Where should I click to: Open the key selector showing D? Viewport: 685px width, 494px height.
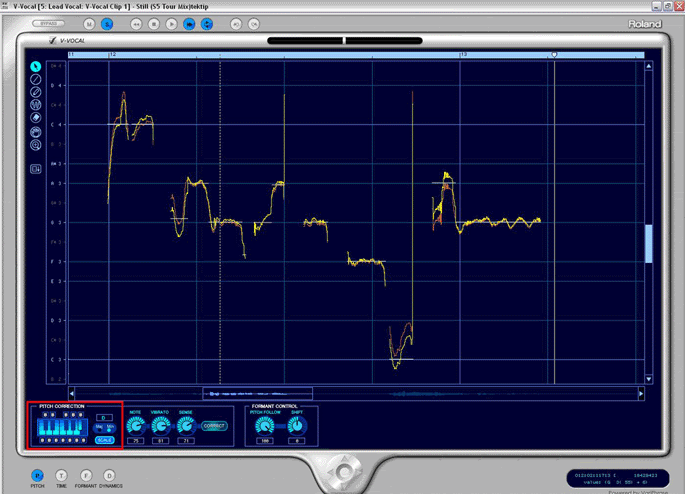tap(104, 418)
